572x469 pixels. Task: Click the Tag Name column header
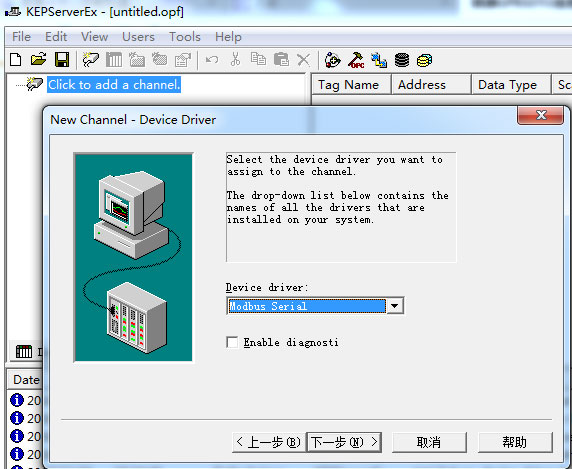[x=351, y=85]
